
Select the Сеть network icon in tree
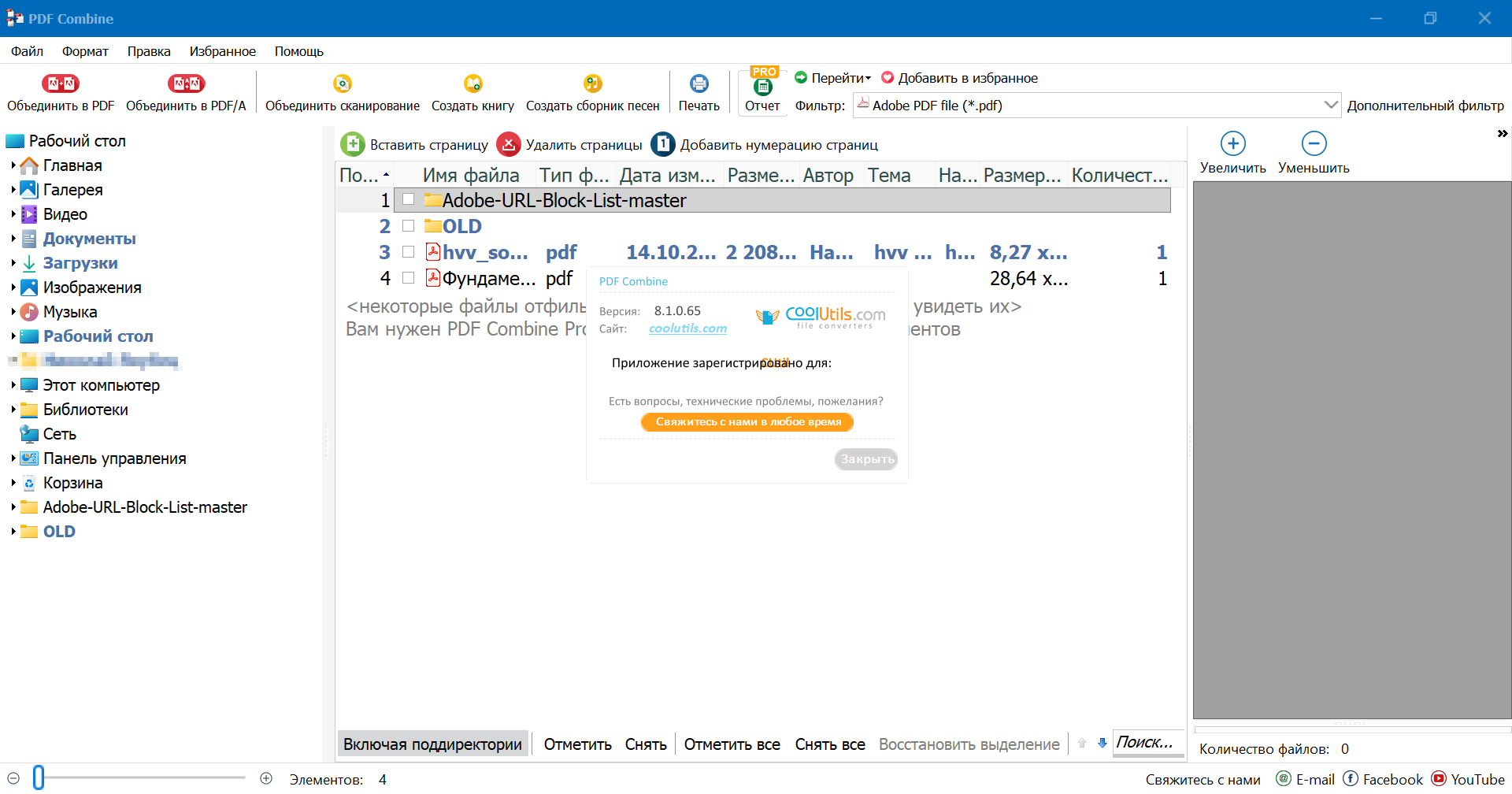(x=29, y=434)
